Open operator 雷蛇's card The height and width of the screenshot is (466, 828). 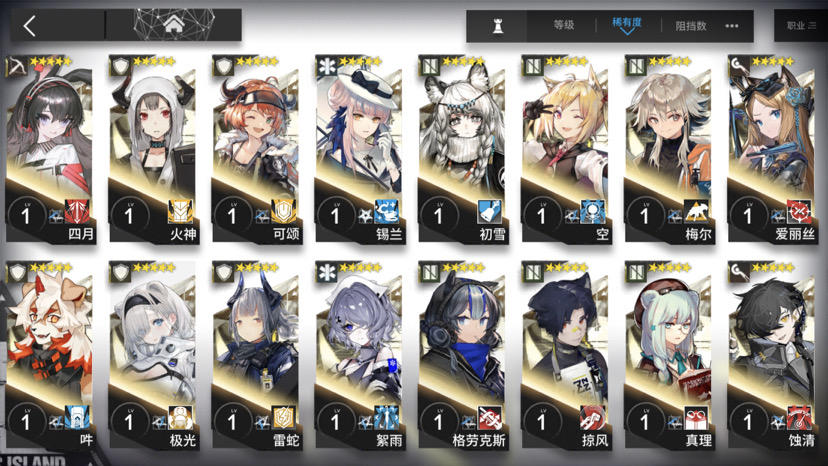point(256,355)
